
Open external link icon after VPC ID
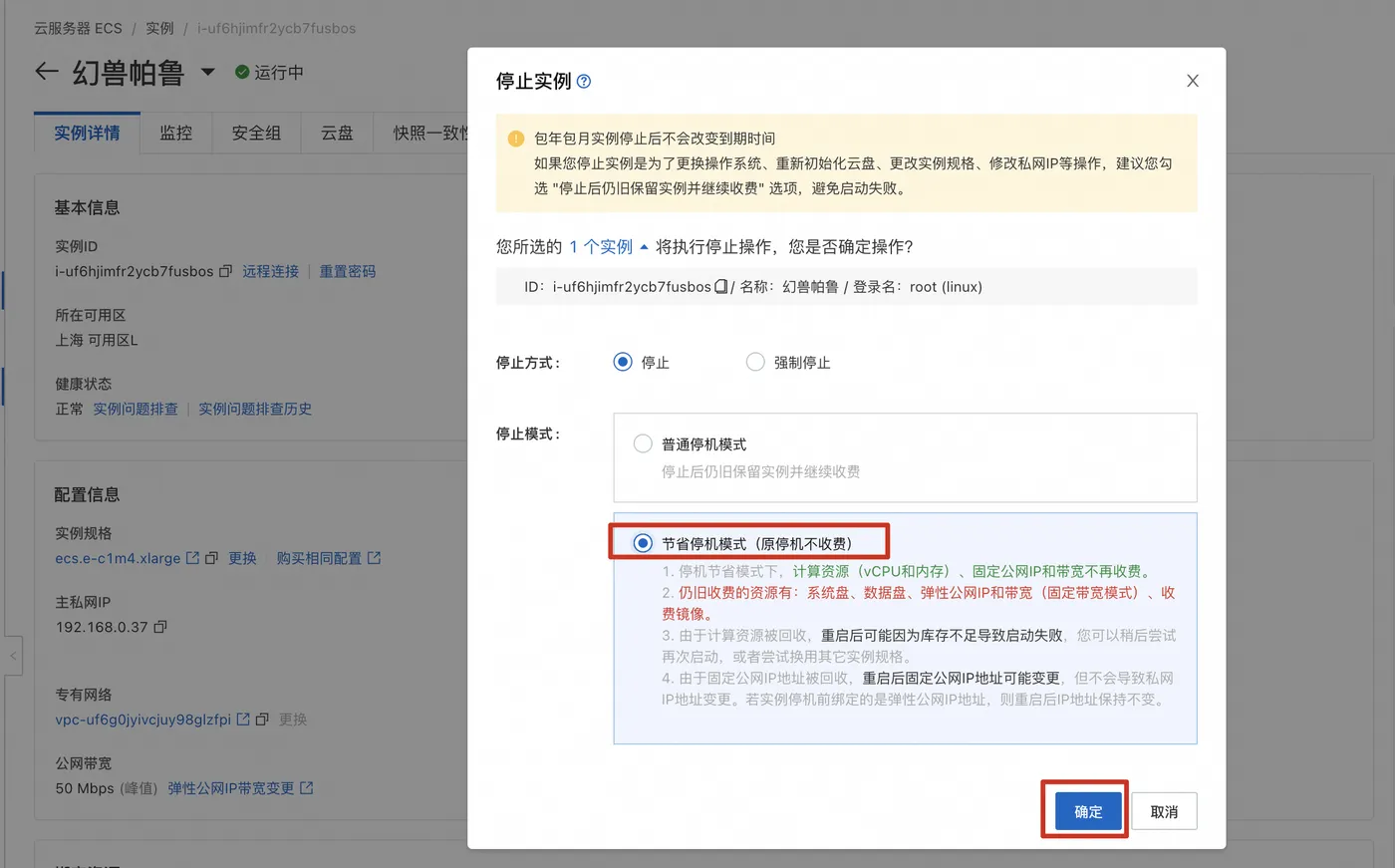pyautogui.click(x=243, y=719)
